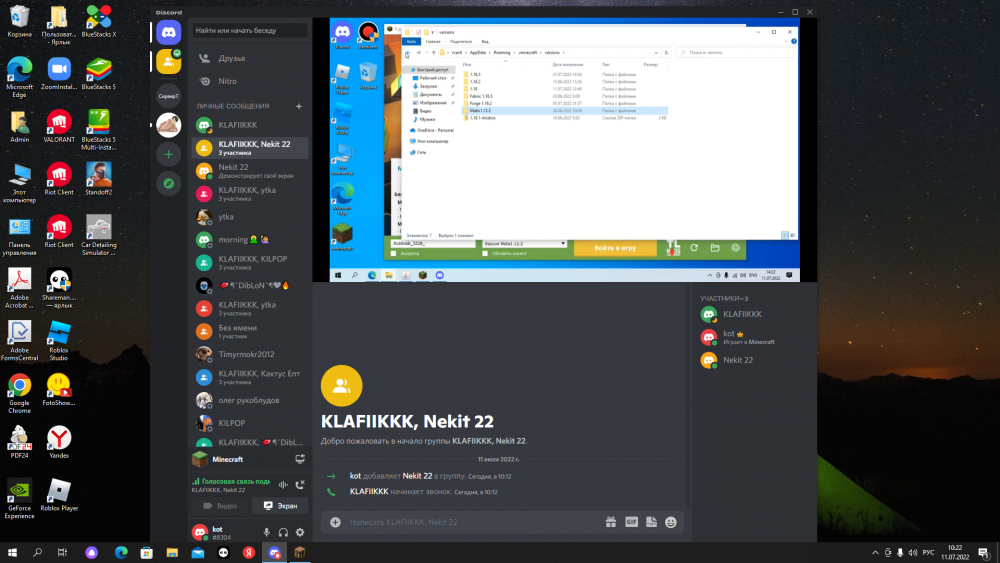Viewport: 1000px width, 563px height.
Task: Select Корзина recycle bin icon
Action: [19, 21]
